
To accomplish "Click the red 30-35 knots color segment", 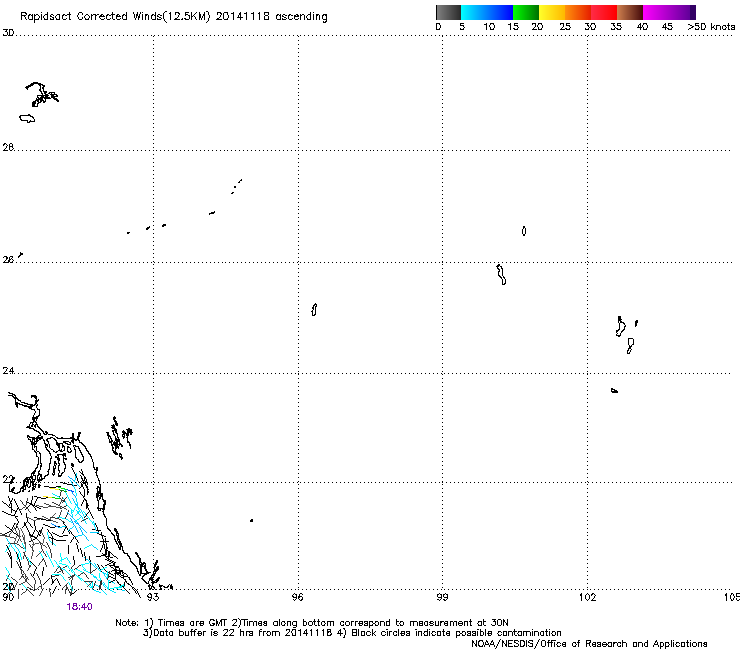I will [604, 12].
